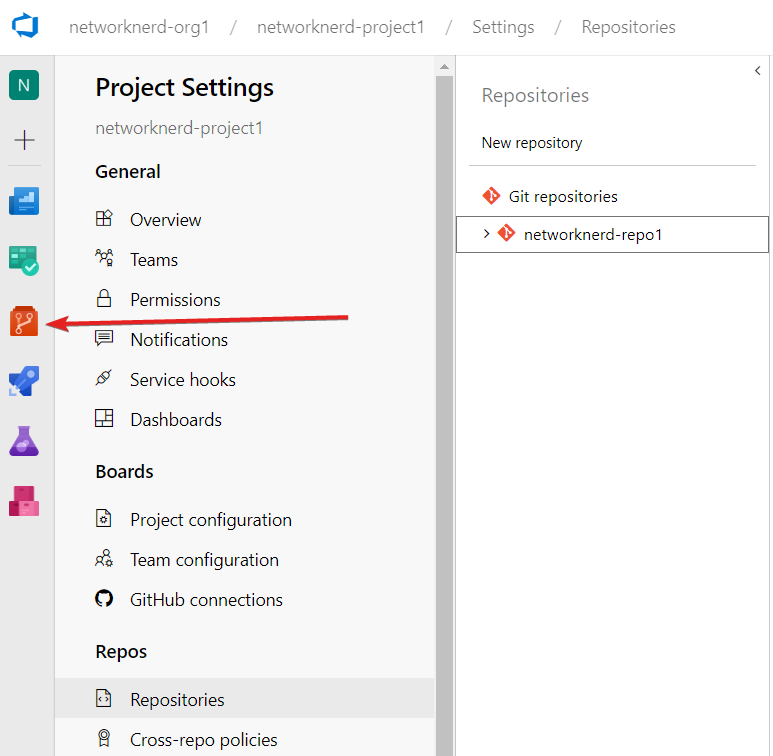Select Repositories under Repos

[245, 698]
